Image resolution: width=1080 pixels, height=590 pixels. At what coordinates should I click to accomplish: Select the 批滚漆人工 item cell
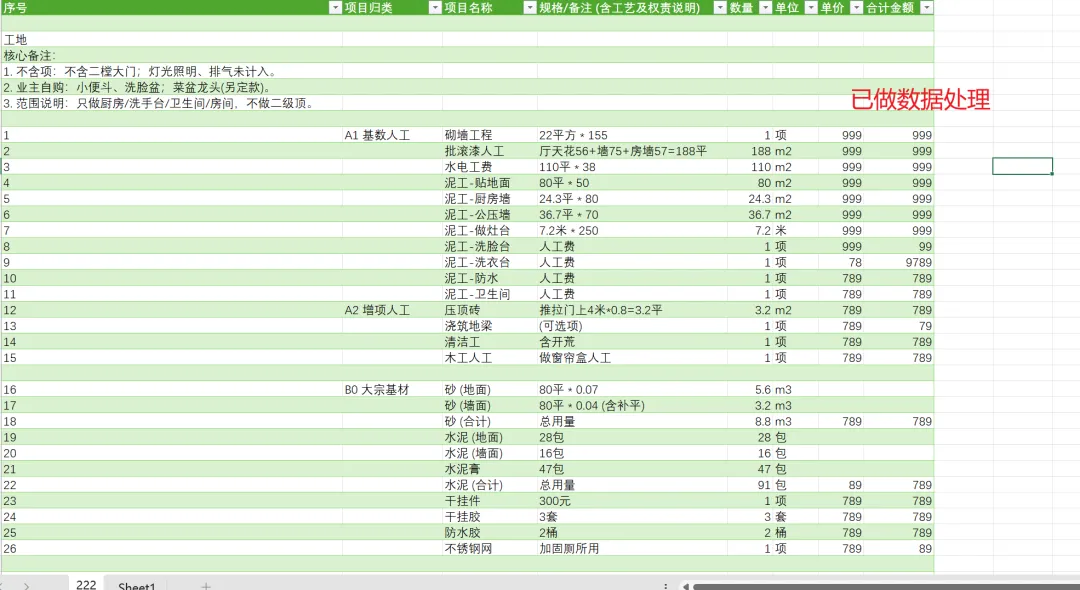point(490,151)
